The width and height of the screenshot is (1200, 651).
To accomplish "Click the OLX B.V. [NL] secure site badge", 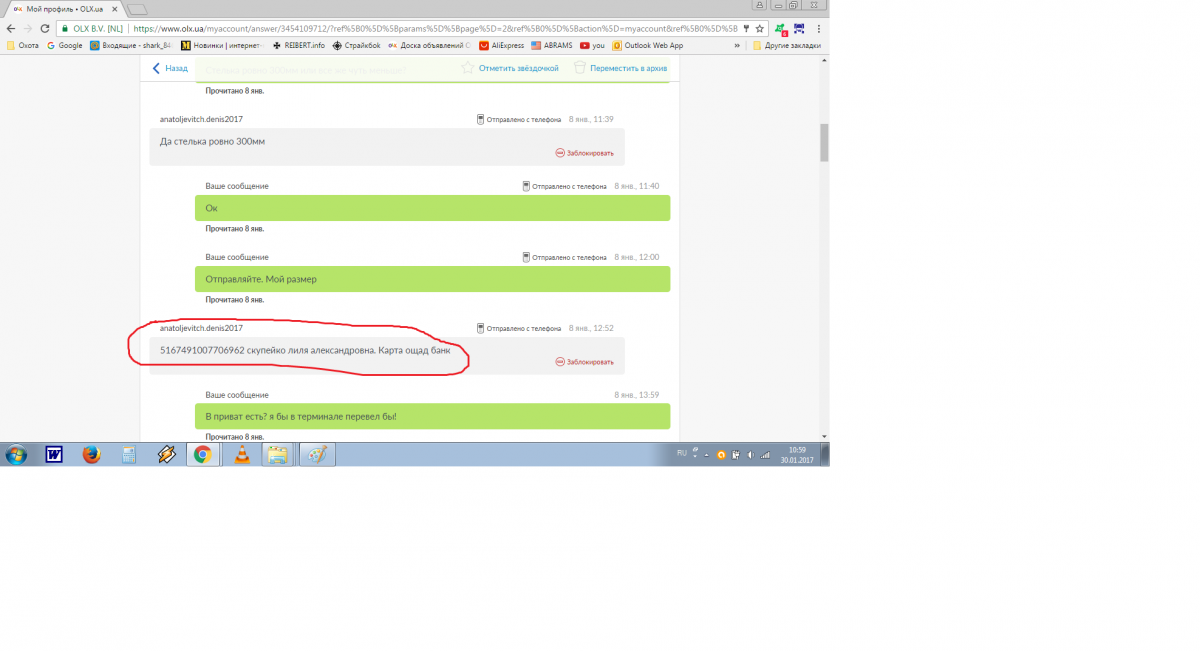I will pos(93,29).
